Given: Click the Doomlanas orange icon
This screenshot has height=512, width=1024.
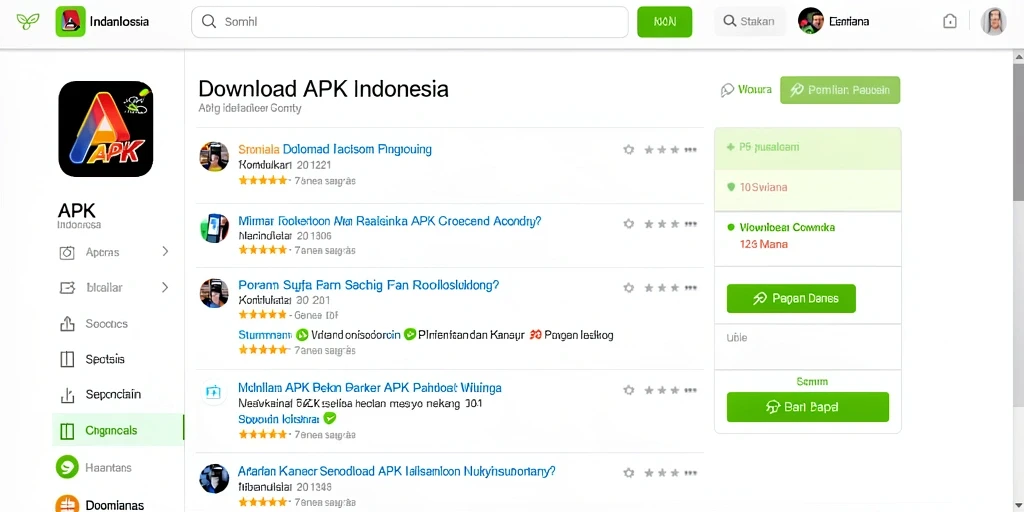Looking at the screenshot, I should coord(67,504).
